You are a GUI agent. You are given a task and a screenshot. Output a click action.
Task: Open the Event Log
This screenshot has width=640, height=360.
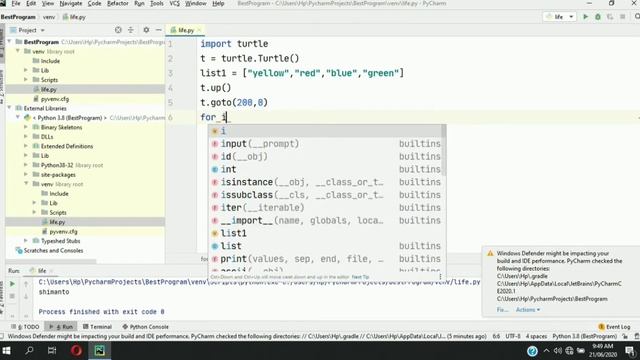614,327
